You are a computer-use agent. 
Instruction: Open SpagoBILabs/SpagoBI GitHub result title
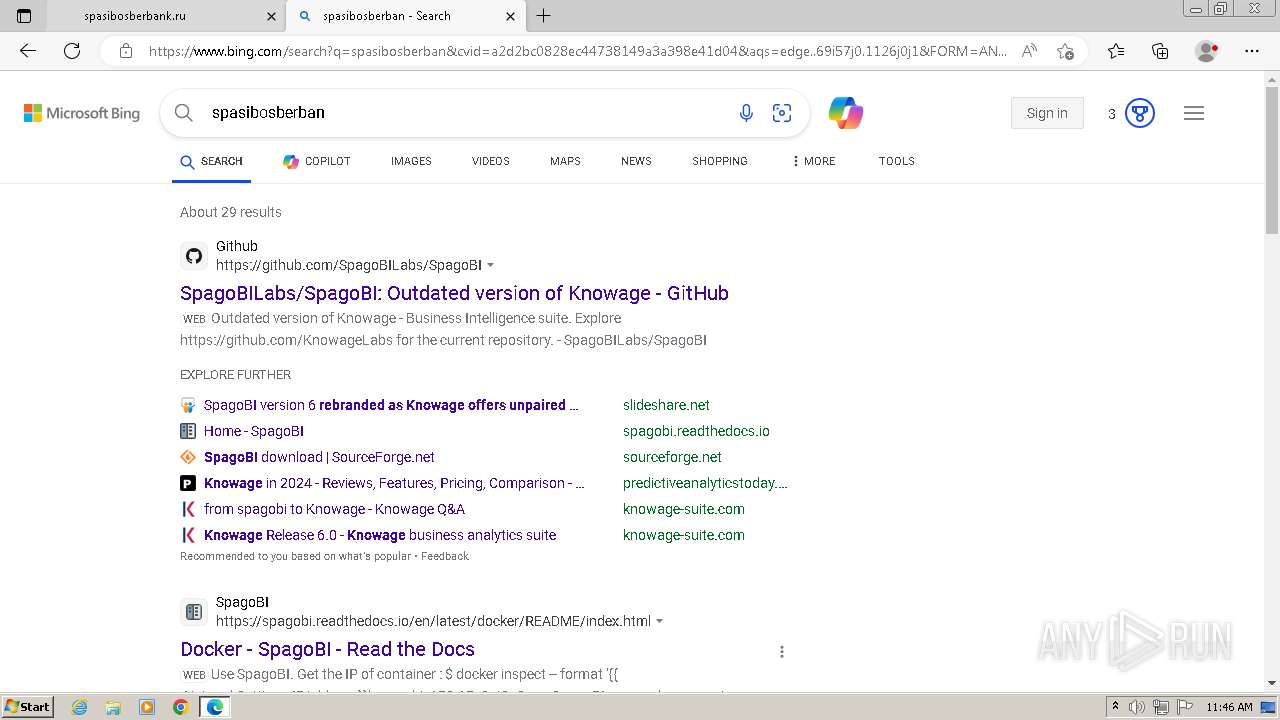[x=454, y=293]
